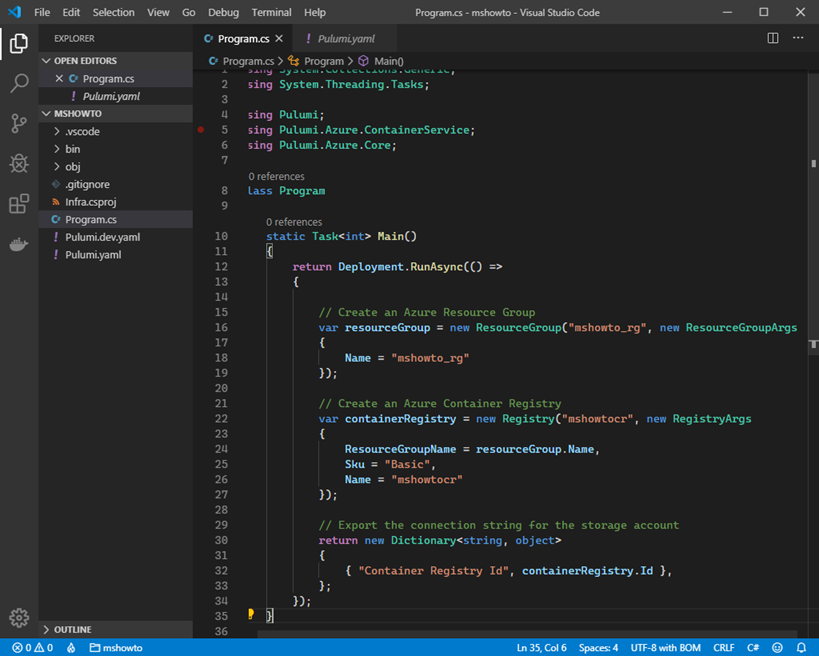Open the Go menu
The image size is (819, 656).
coord(189,12)
